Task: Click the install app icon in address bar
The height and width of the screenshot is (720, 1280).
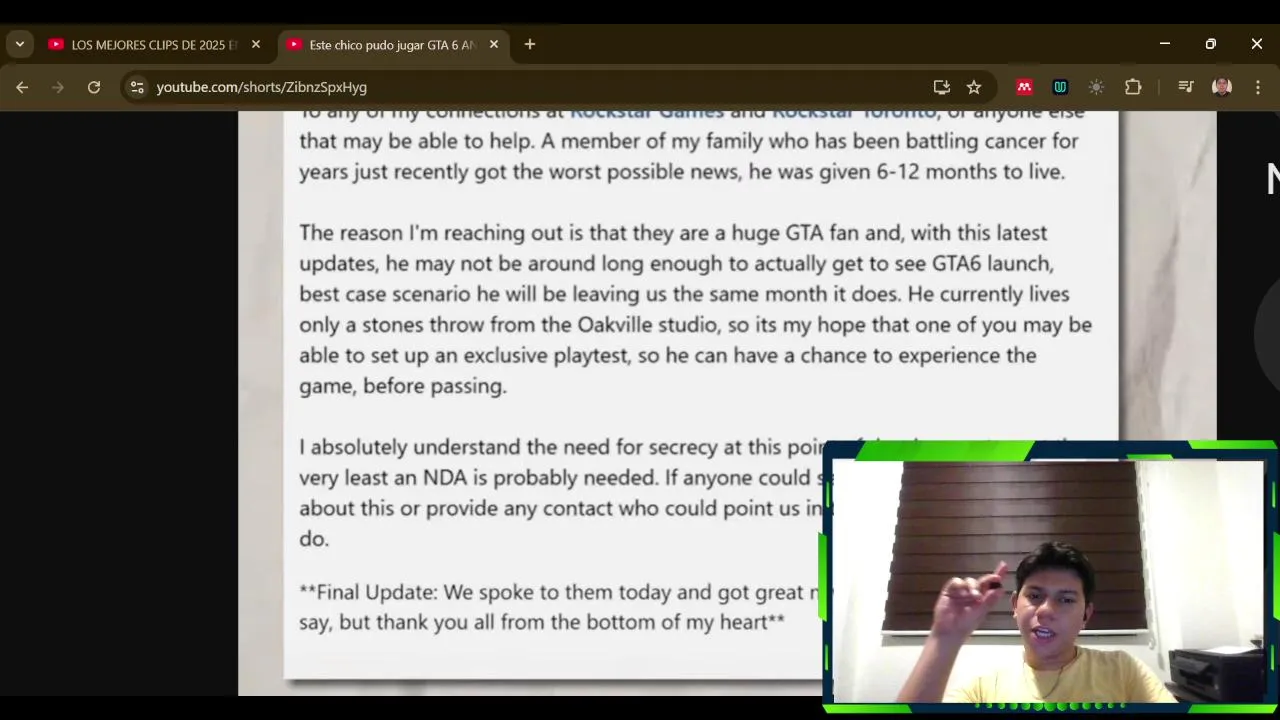Action: coord(941,87)
